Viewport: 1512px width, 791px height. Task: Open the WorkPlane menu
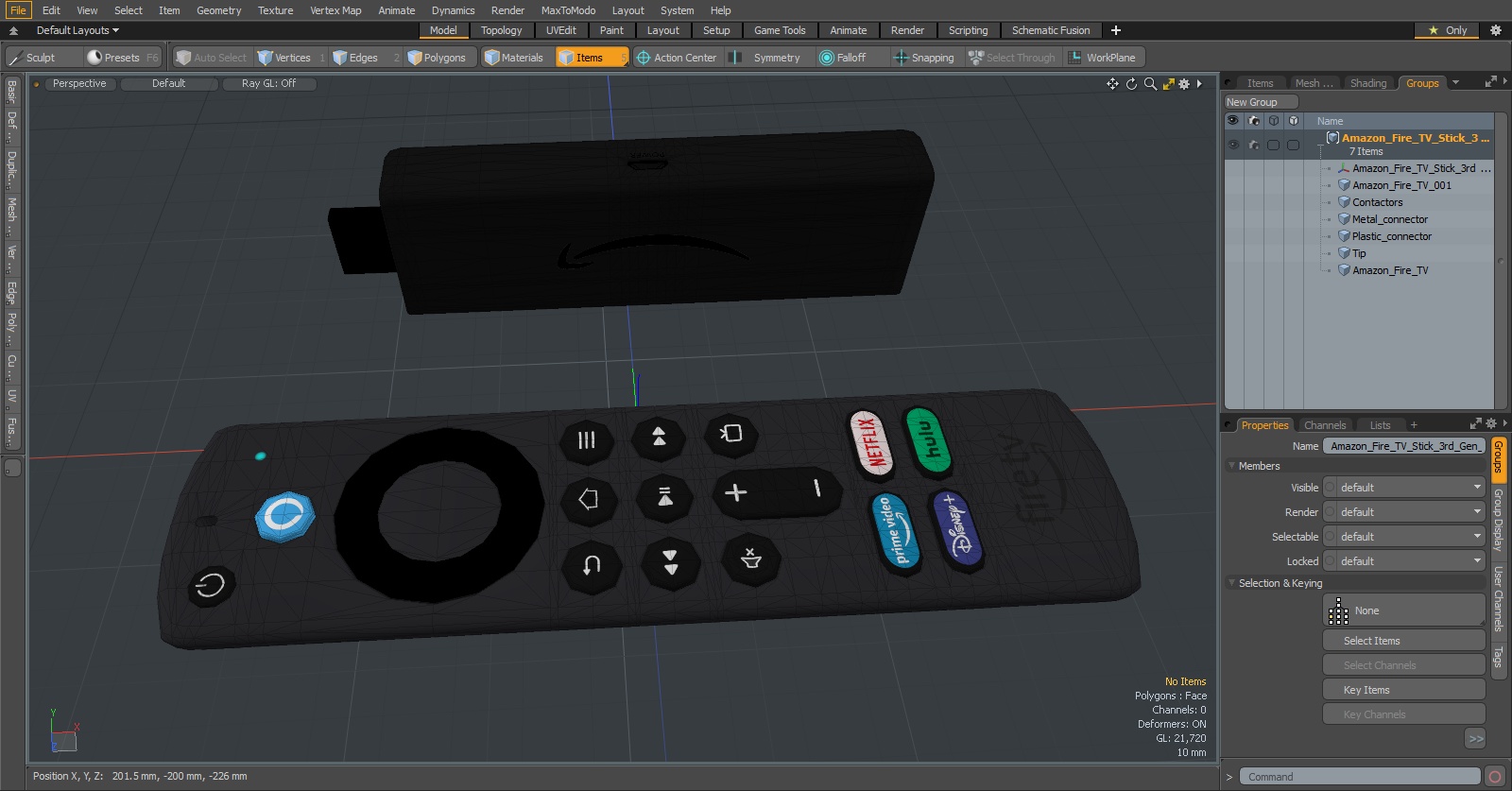point(1104,58)
